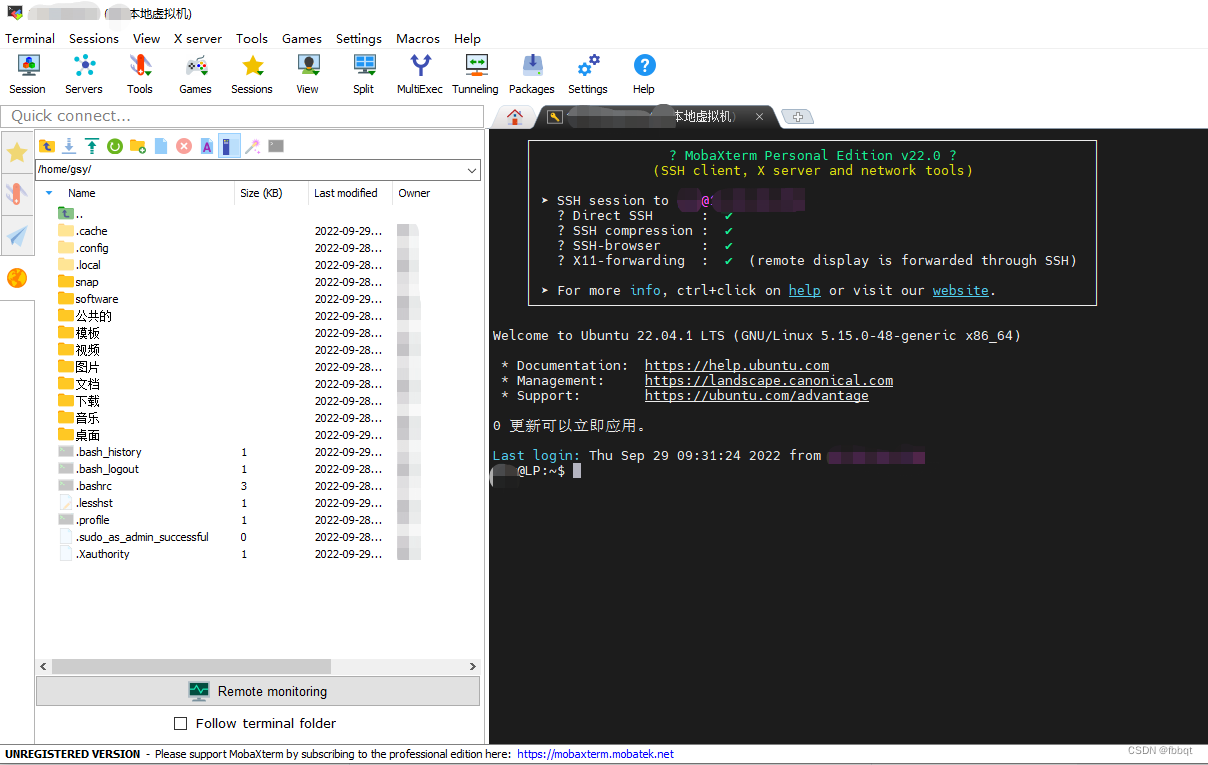The width and height of the screenshot is (1208, 765).
Task: Click the rename 'A' icon in SFTP toolbar
Action: 207,146
